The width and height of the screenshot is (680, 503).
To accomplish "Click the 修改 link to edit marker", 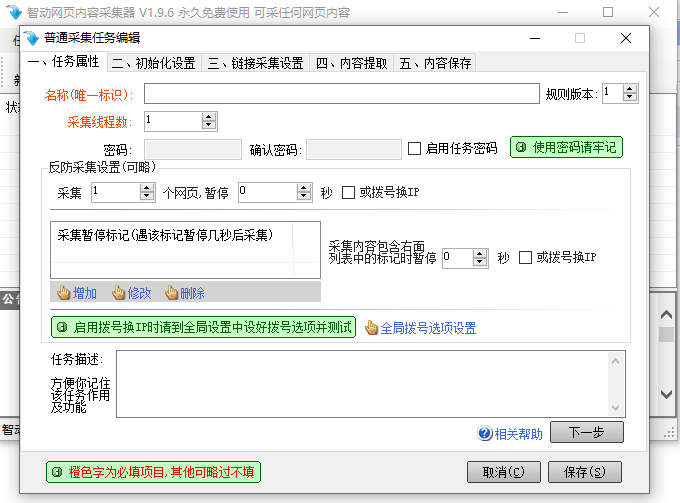I will click(139, 294).
